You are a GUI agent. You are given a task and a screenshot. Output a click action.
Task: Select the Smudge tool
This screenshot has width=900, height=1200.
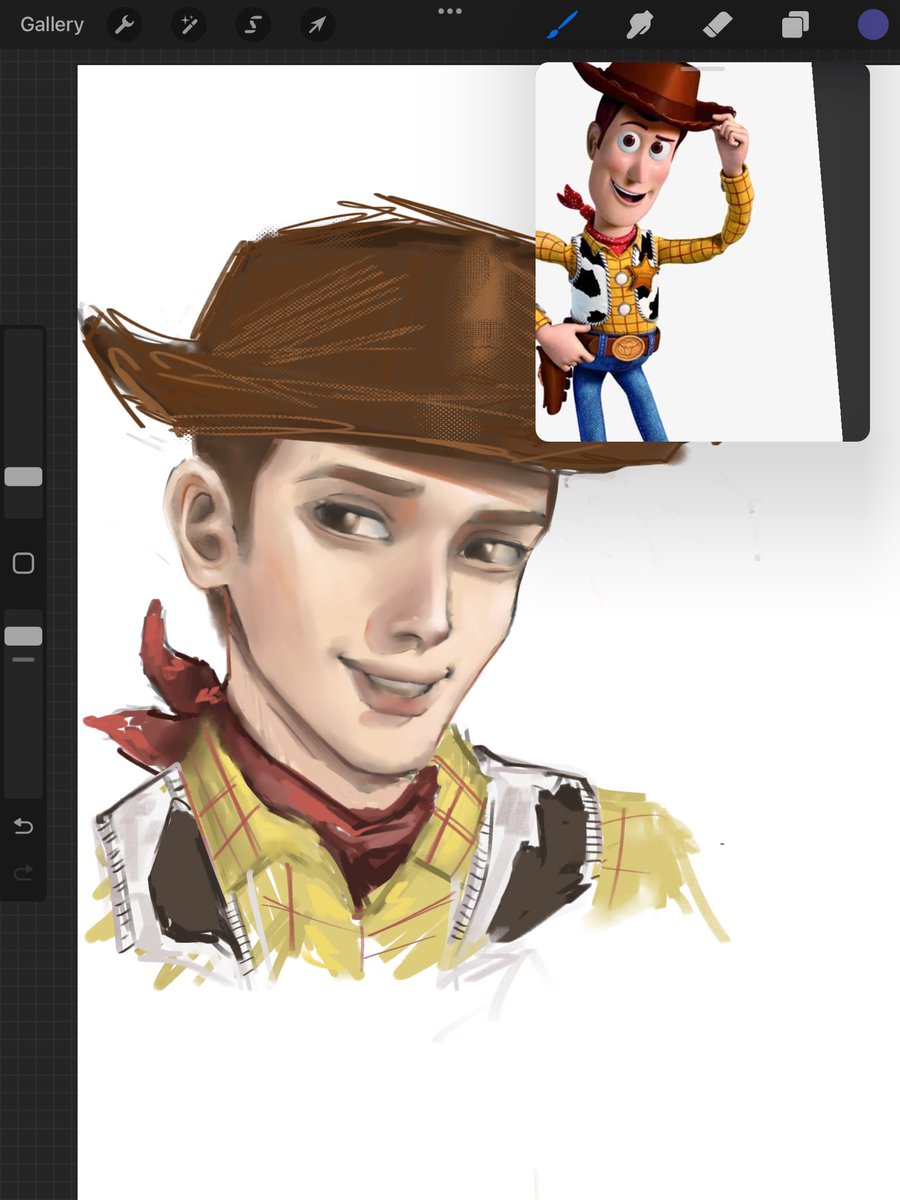tap(640, 25)
